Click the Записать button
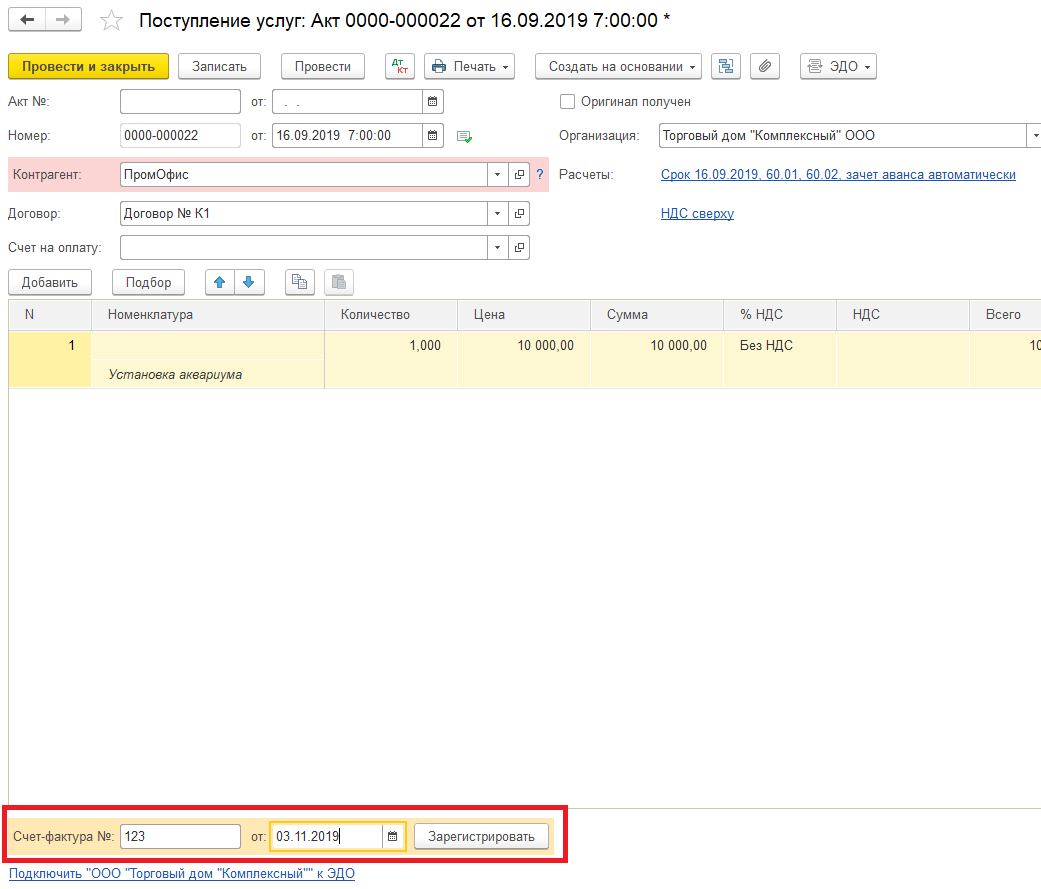The width and height of the screenshot is (1041, 889). click(x=219, y=66)
